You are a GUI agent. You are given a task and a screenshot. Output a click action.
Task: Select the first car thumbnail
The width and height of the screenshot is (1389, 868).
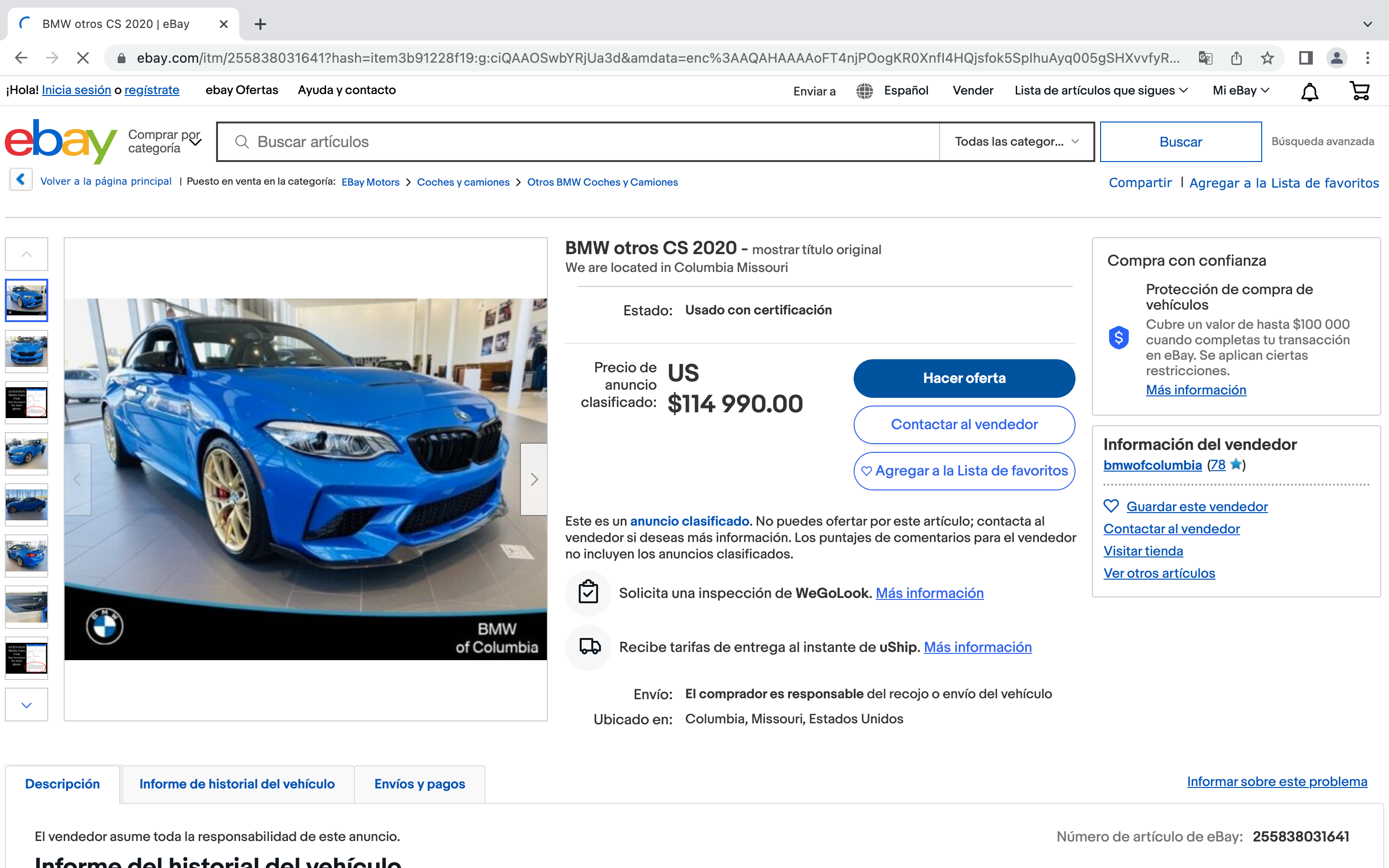click(x=27, y=300)
